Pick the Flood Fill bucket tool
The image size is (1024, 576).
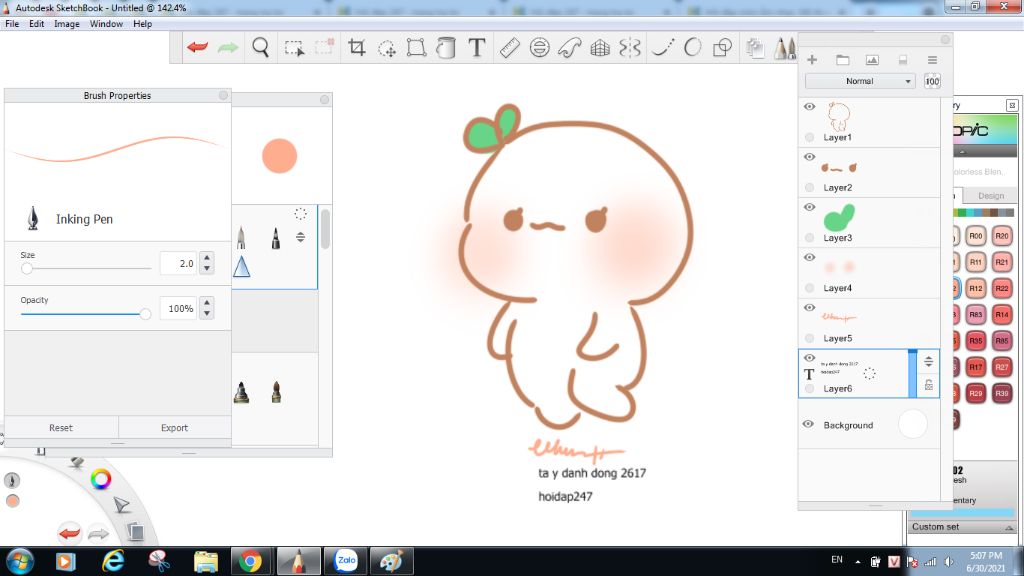point(446,48)
